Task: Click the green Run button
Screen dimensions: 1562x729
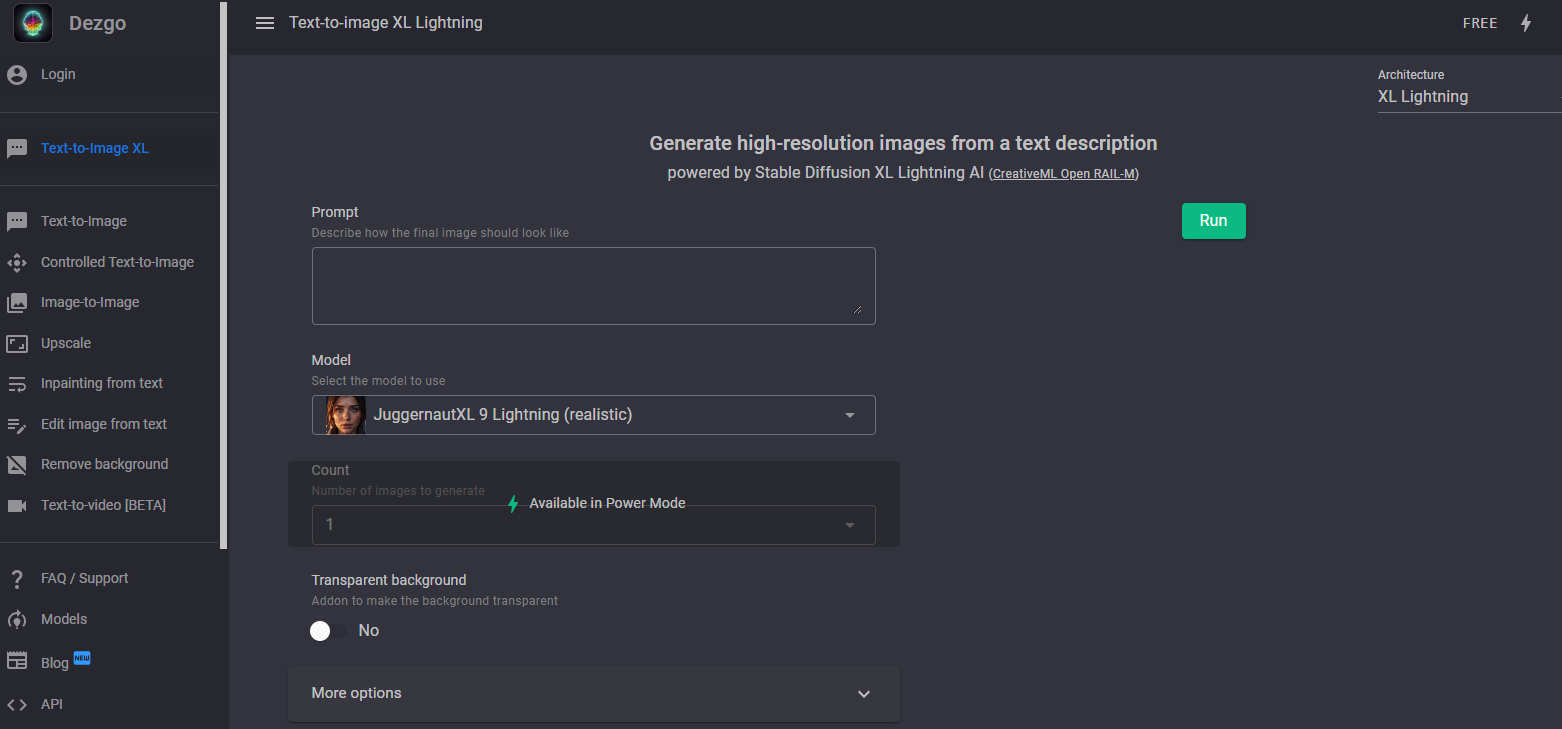Action: point(1213,221)
